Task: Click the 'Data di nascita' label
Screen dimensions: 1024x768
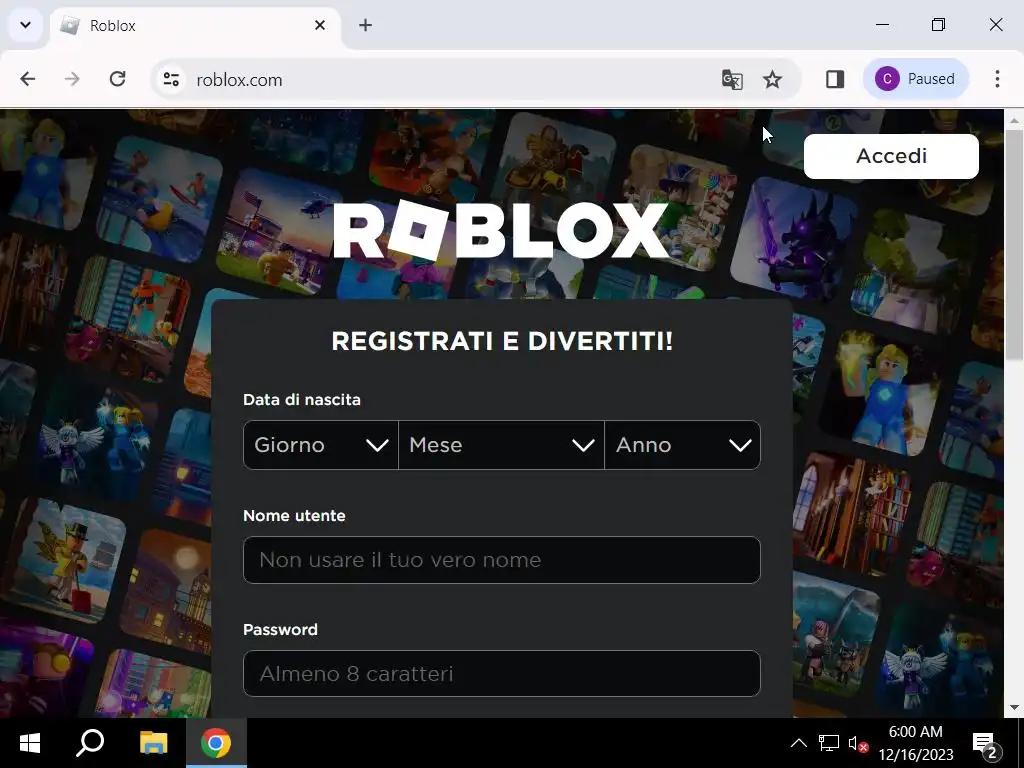Action: point(302,400)
